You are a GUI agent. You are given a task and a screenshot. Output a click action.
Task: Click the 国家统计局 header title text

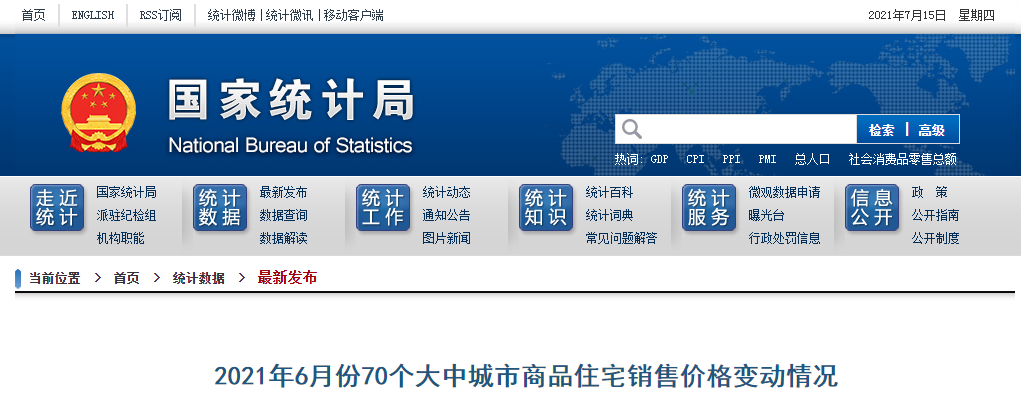coord(291,100)
